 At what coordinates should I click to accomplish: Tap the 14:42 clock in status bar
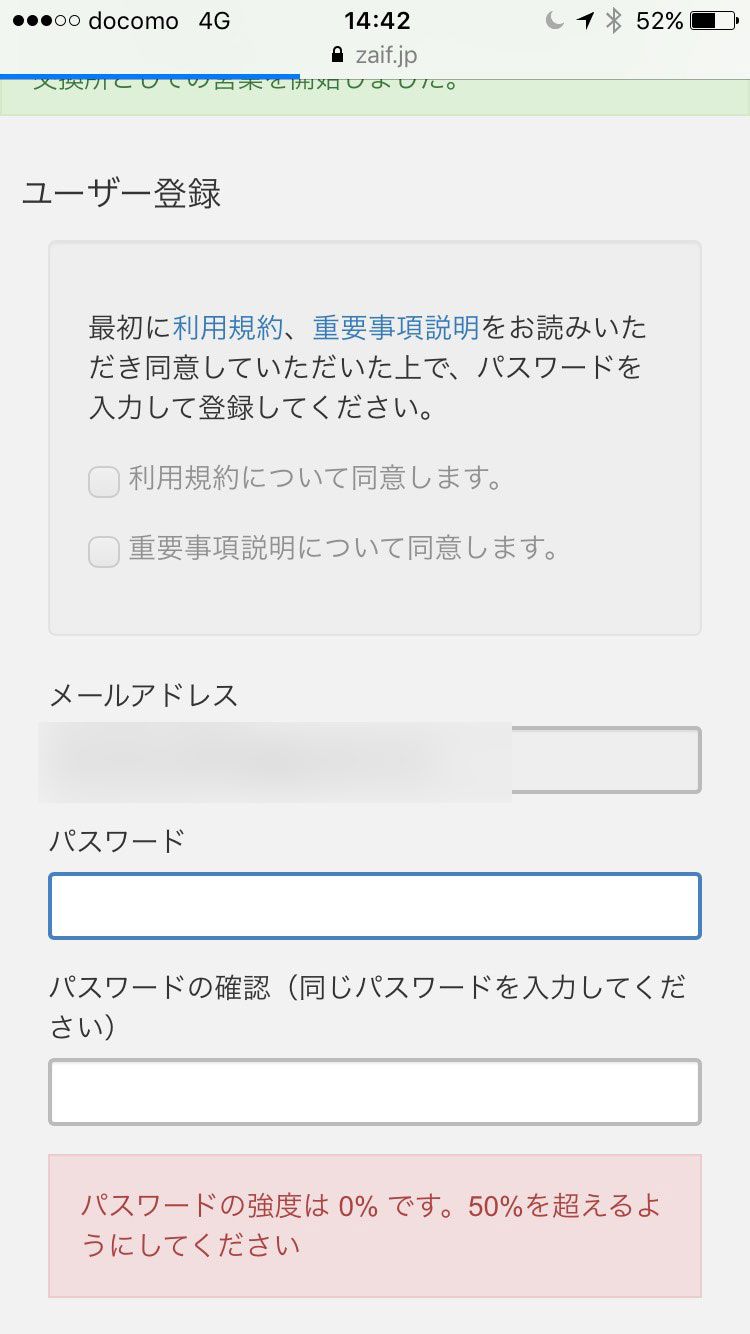pyautogui.click(x=377, y=20)
